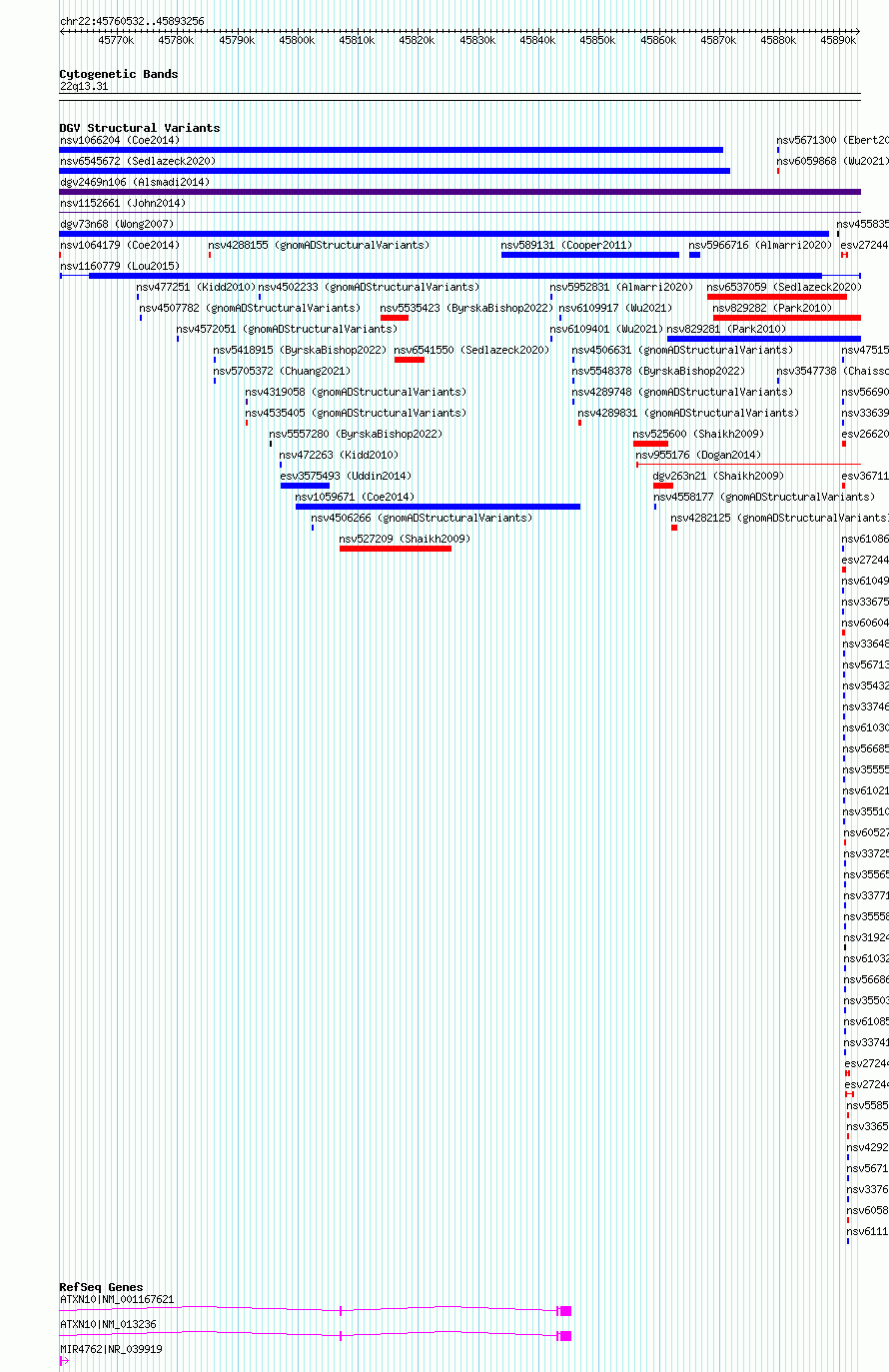Click the red nsv527209 (Shaikh2009) bar

coord(396,549)
